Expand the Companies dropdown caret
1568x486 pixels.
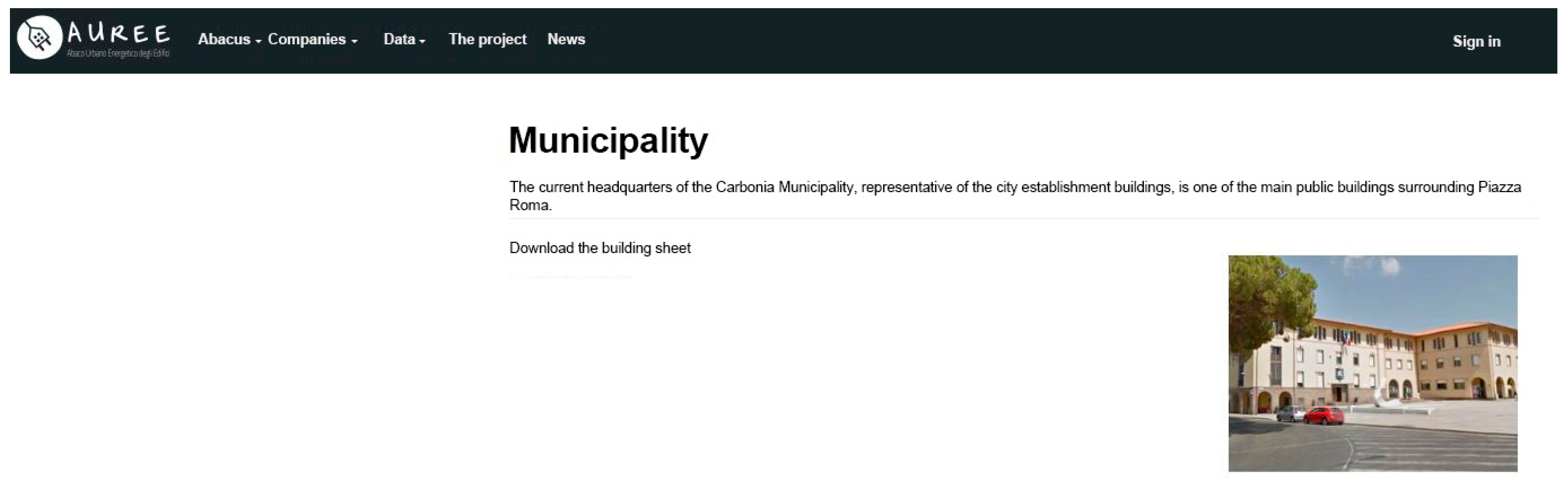pyautogui.click(x=354, y=41)
